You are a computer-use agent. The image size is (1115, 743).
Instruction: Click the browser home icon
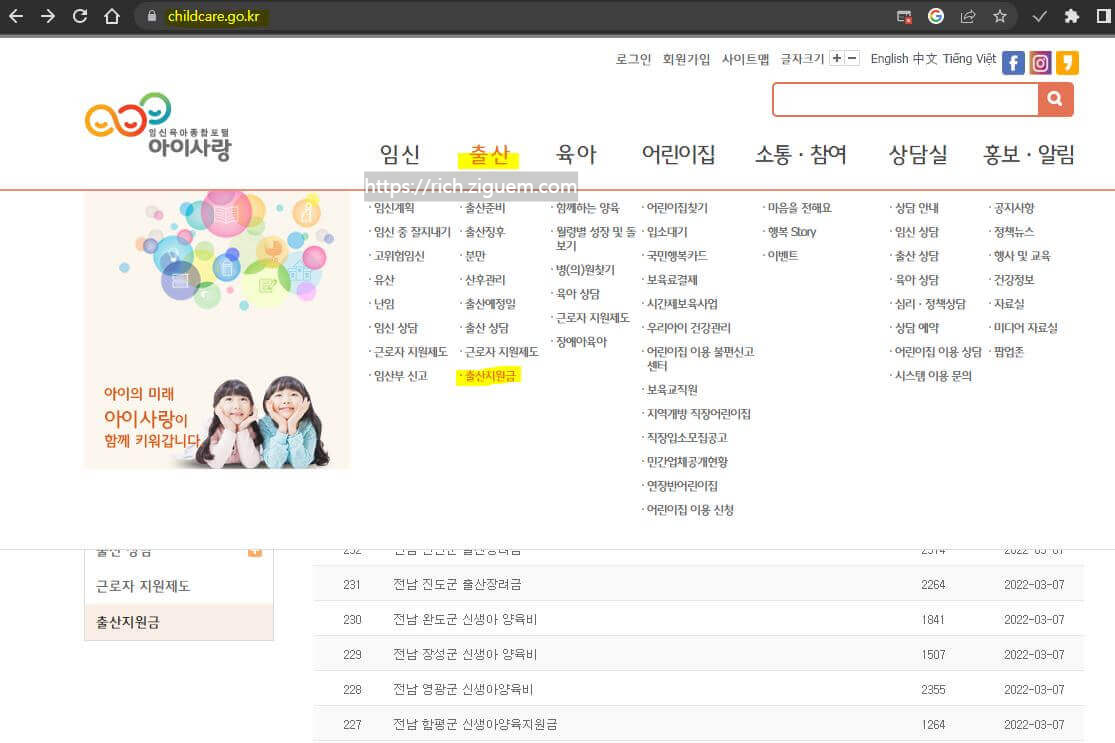(x=110, y=16)
